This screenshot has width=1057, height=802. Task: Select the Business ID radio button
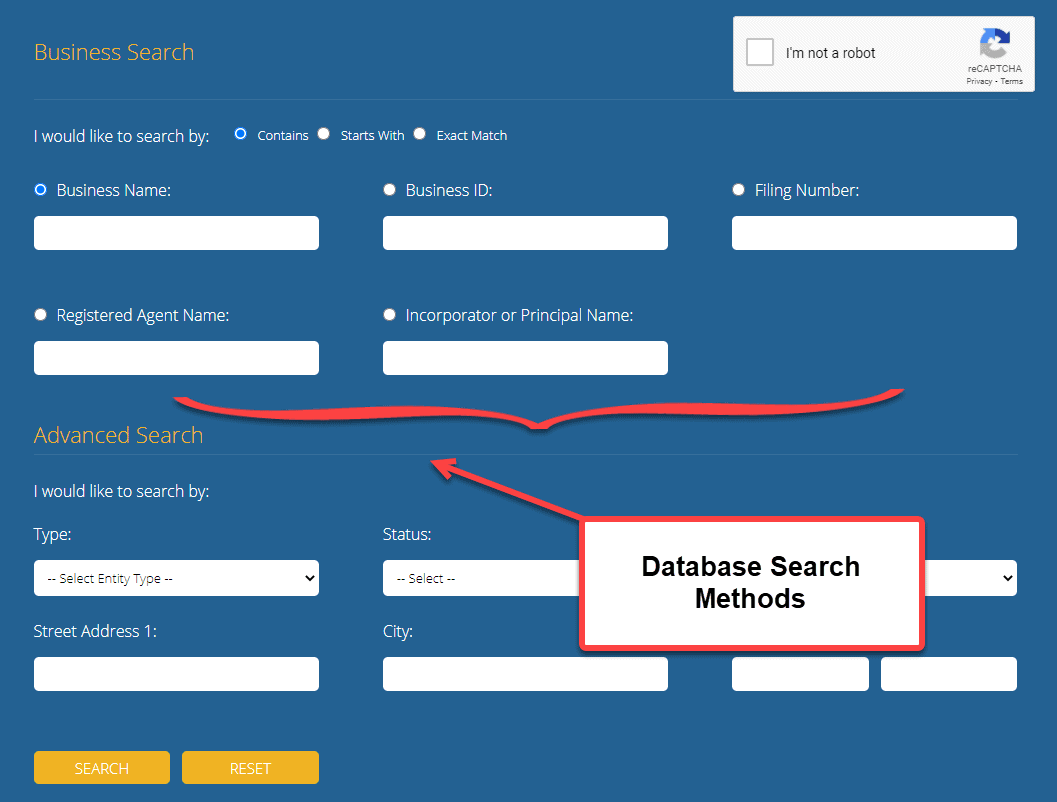pos(389,190)
